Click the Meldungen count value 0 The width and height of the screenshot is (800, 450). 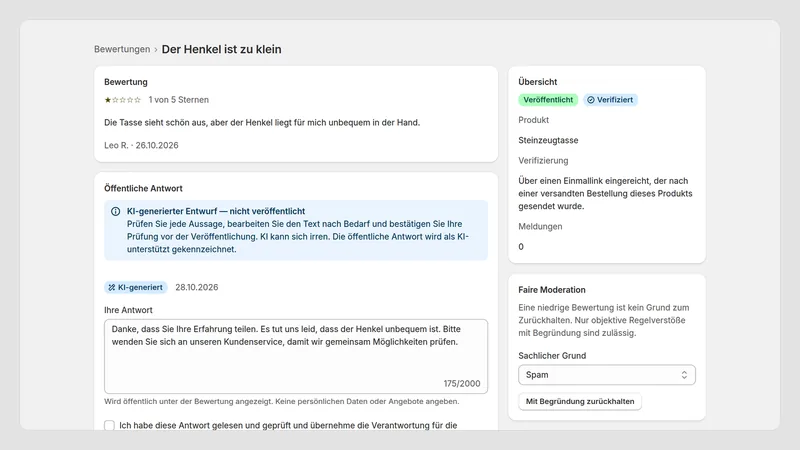(521, 247)
